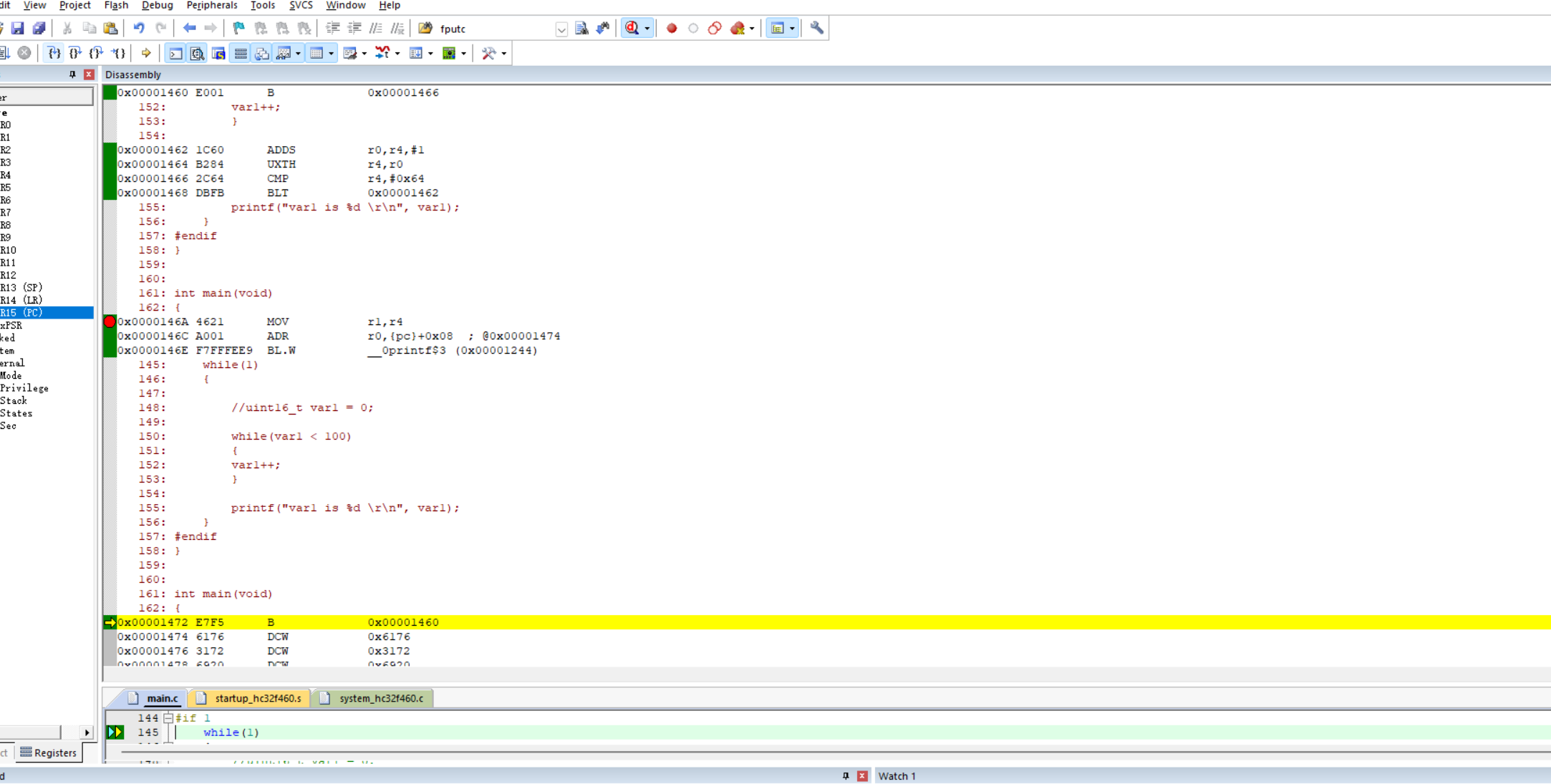The height and width of the screenshot is (784, 1551).
Task: Open the Debug menu
Action: [x=157, y=6]
